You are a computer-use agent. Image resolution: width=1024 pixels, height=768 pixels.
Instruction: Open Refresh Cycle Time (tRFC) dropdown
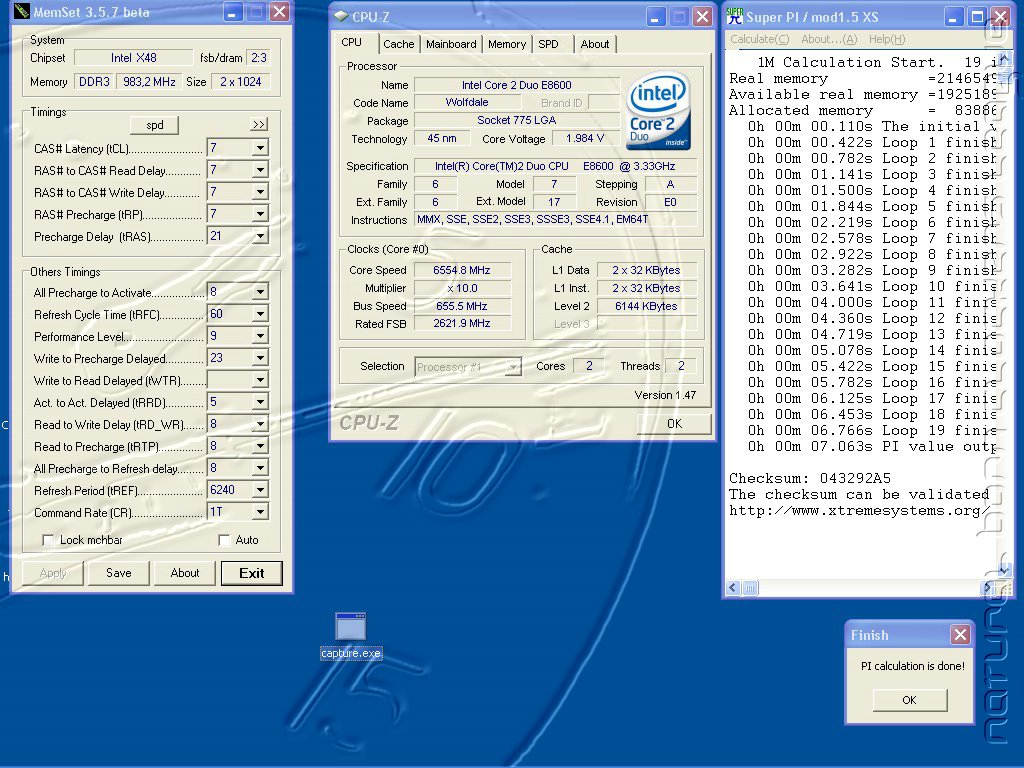(260, 314)
